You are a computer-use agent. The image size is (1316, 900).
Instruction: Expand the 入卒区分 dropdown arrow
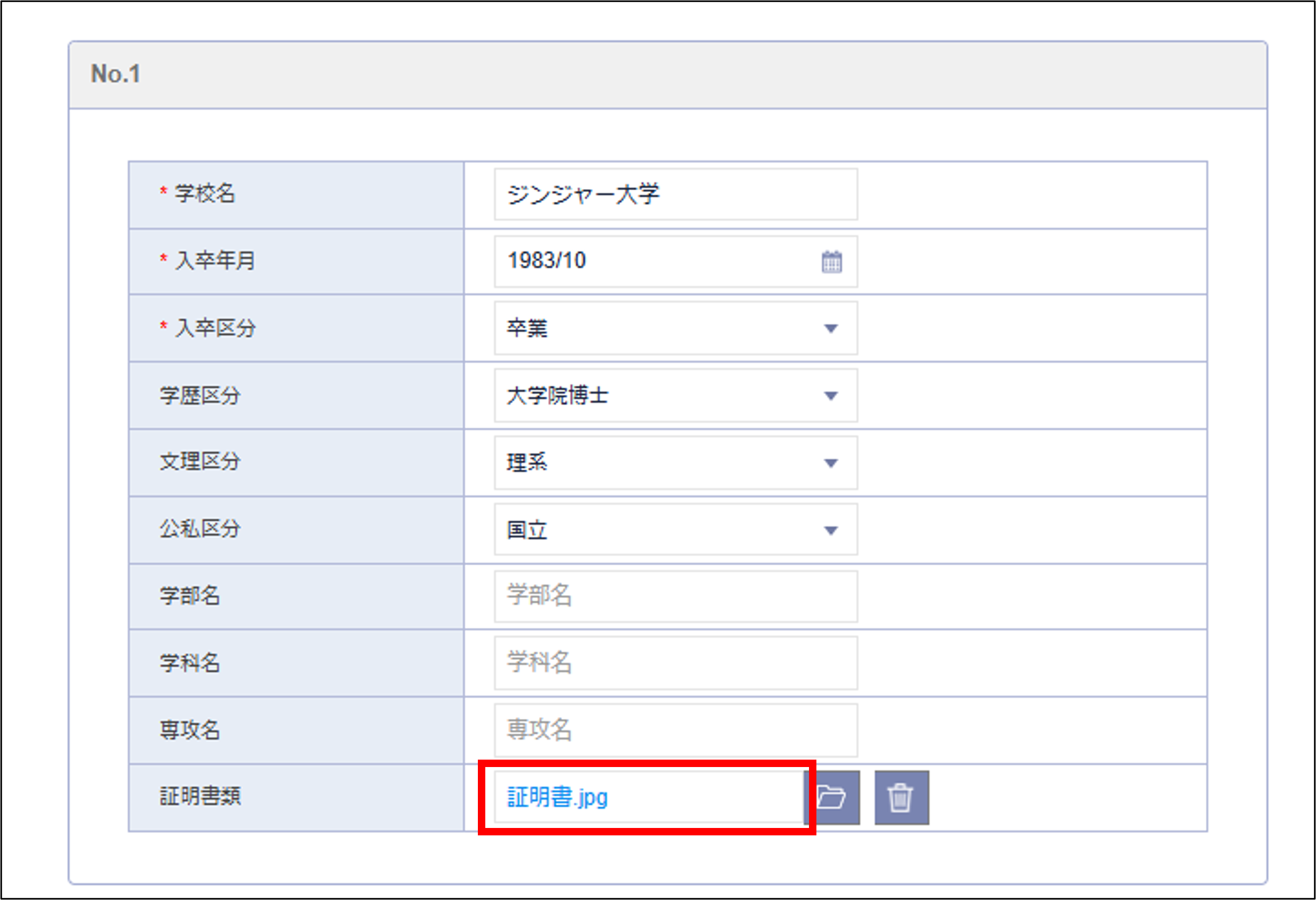coord(831,328)
